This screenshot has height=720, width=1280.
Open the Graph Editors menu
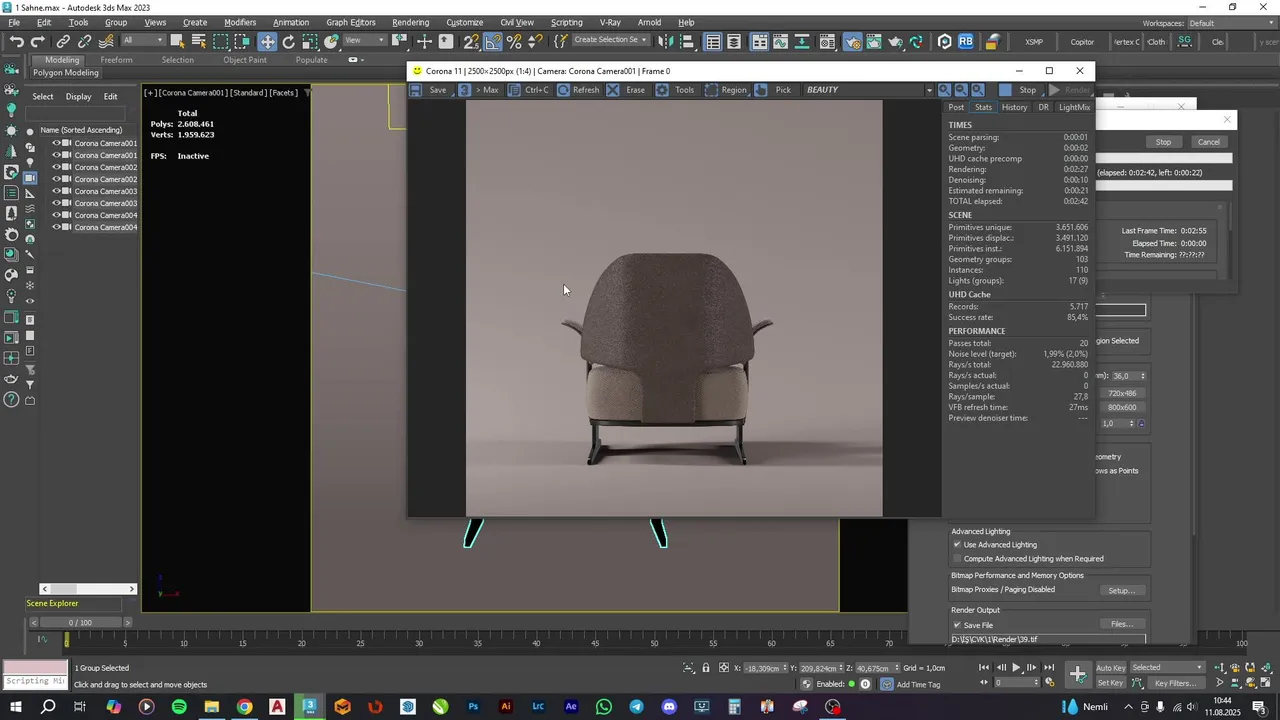[351, 22]
